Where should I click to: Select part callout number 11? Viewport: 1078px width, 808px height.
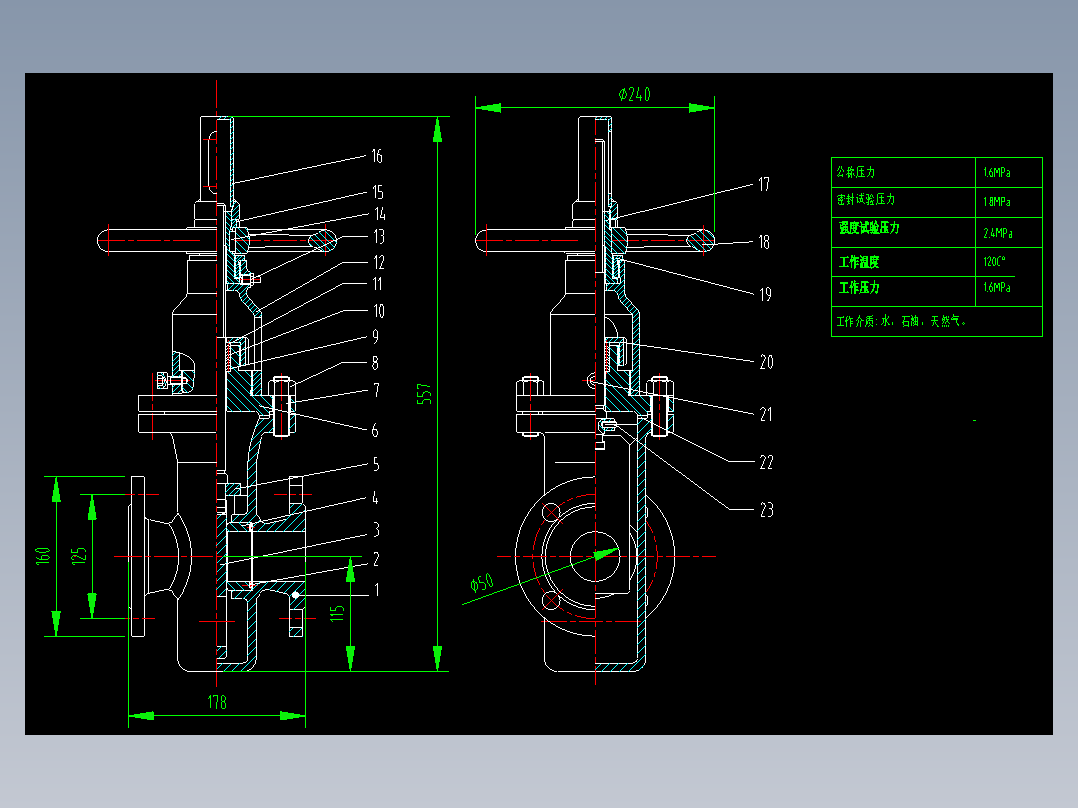click(x=377, y=283)
